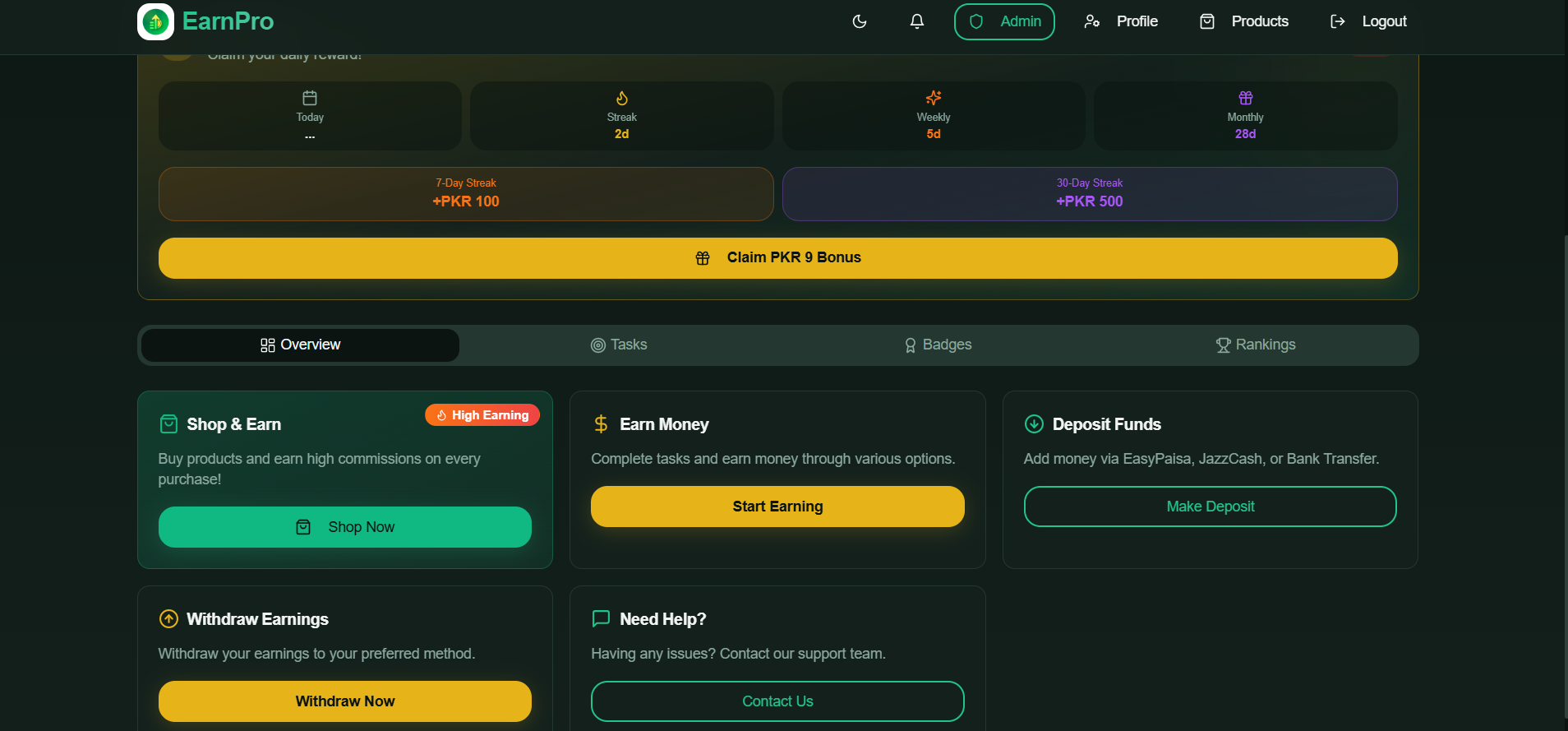Log out using the Logout link

pyautogui.click(x=1368, y=21)
